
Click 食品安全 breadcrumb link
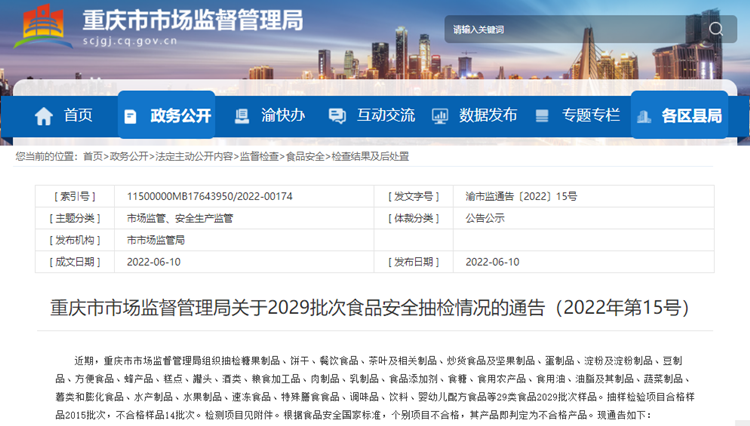305,157
